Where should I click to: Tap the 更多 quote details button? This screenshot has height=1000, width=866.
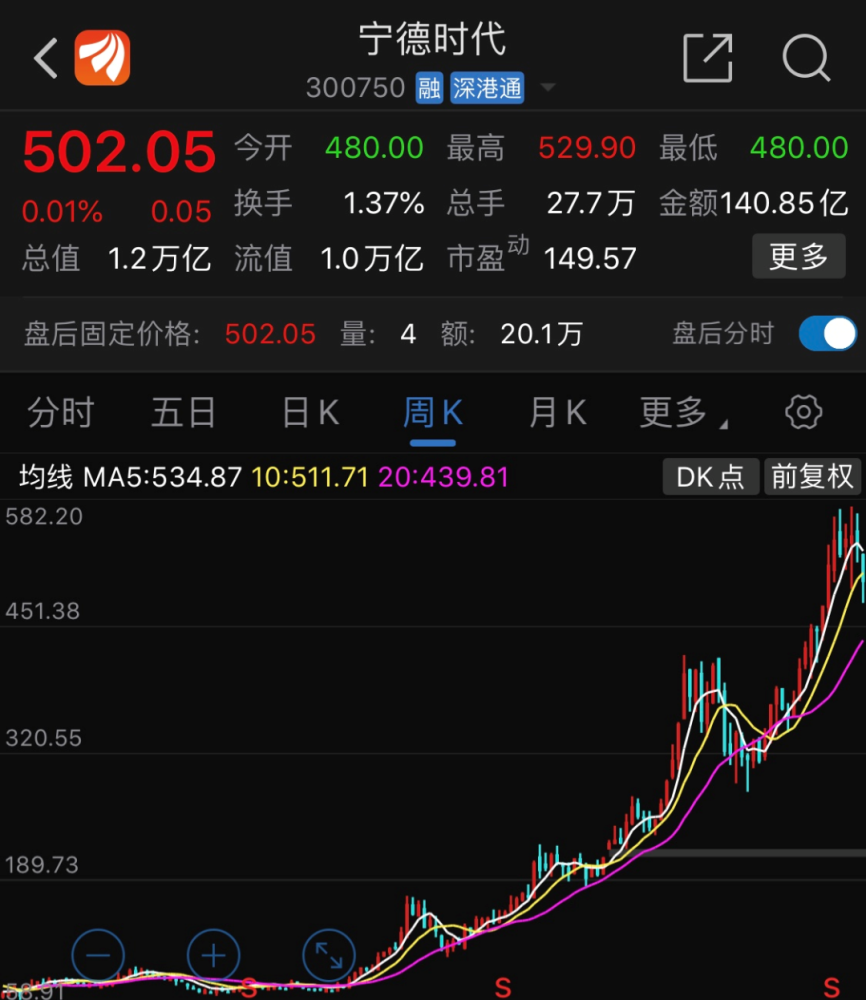798,256
